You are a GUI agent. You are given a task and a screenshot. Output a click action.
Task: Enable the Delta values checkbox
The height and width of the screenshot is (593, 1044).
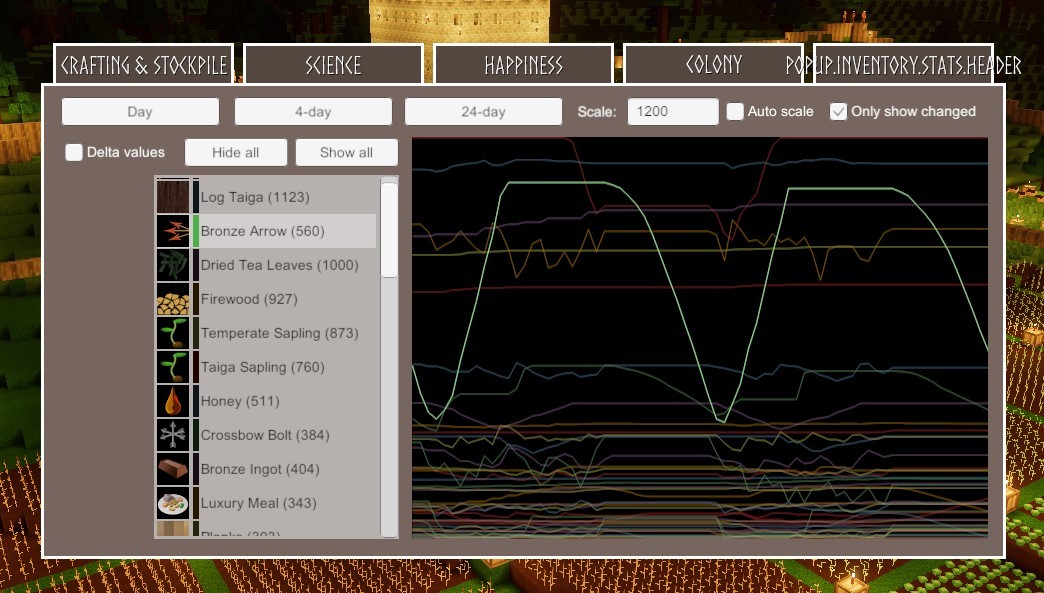pyautogui.click(x=74, y=152)
